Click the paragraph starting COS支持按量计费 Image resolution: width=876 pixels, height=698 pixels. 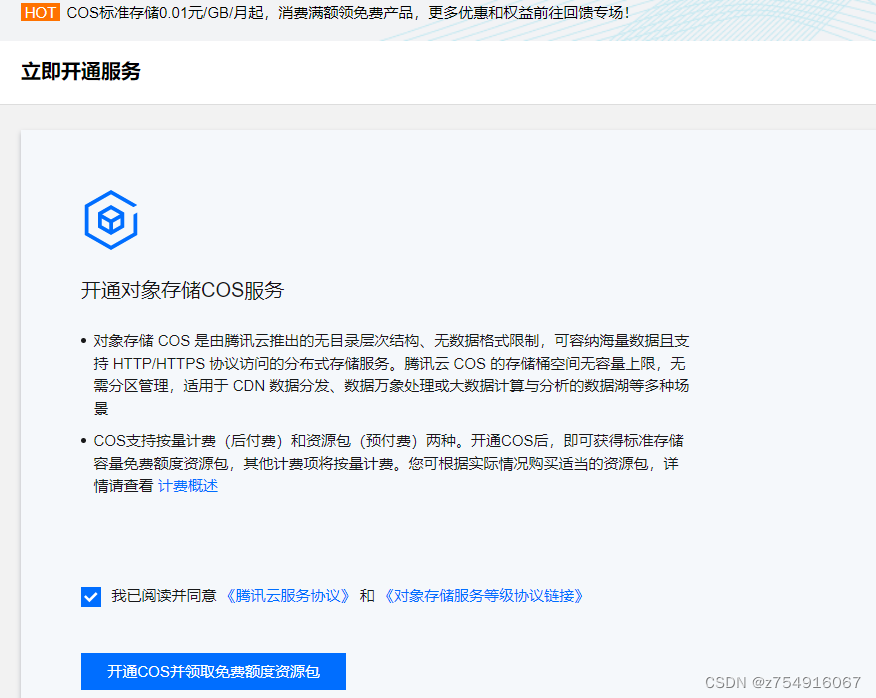pyautogui.click(x=388, y=463)
